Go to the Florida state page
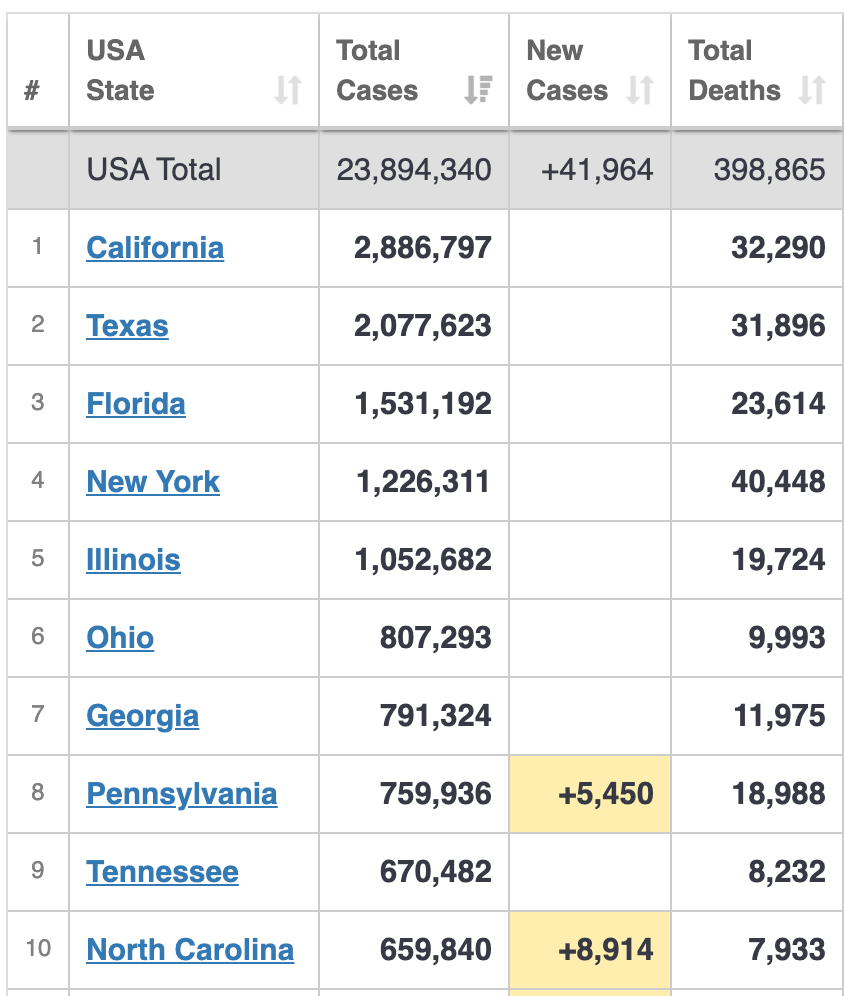This screenshot has width=844, height=996. coord(136,404)
